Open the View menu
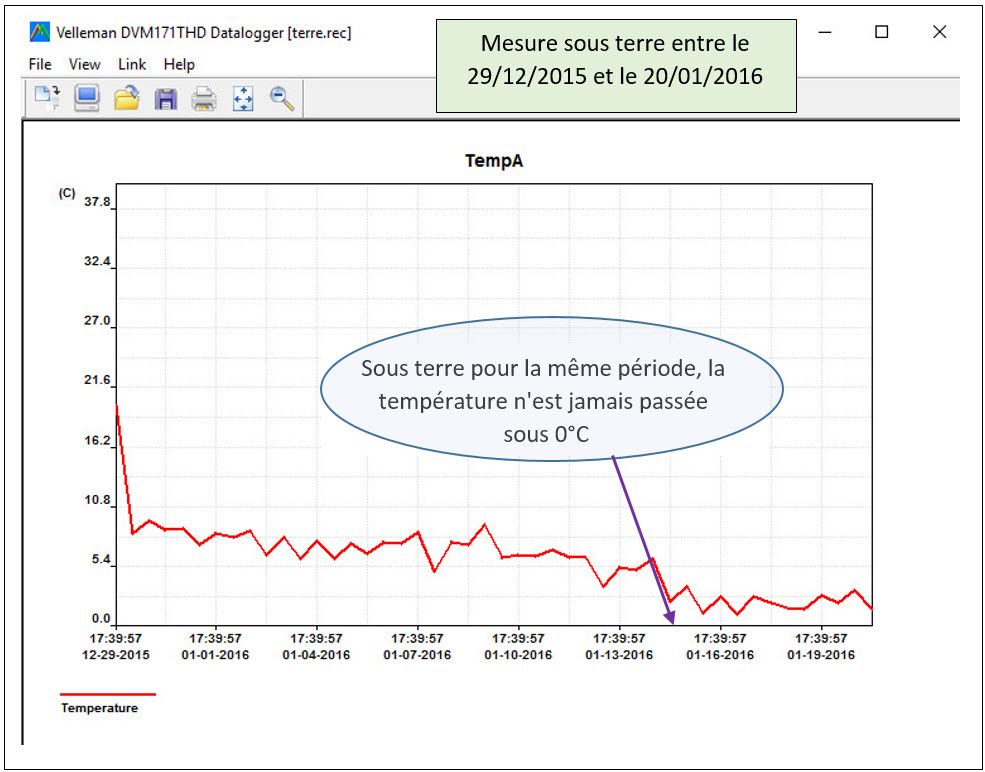The width and height of the screenshot is (985, 772). (84, 64)
